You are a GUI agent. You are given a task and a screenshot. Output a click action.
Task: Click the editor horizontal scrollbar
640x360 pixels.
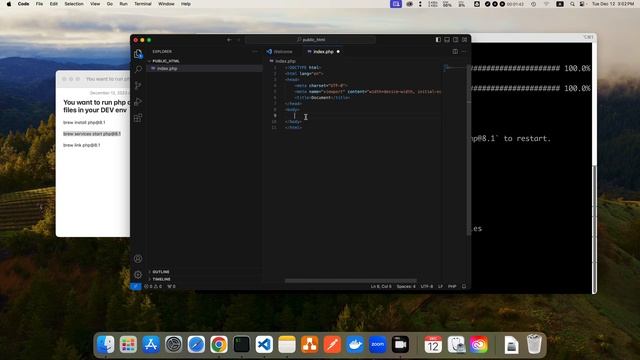350,281
